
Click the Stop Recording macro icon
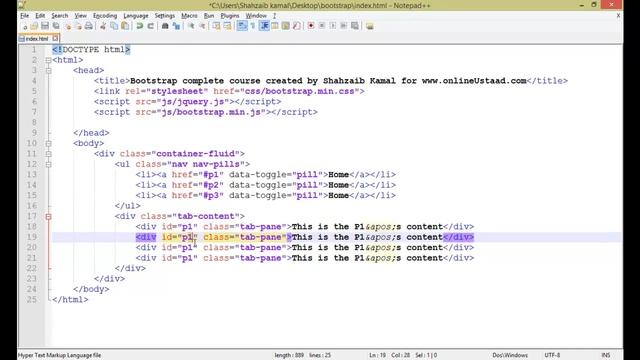[322, 26]
